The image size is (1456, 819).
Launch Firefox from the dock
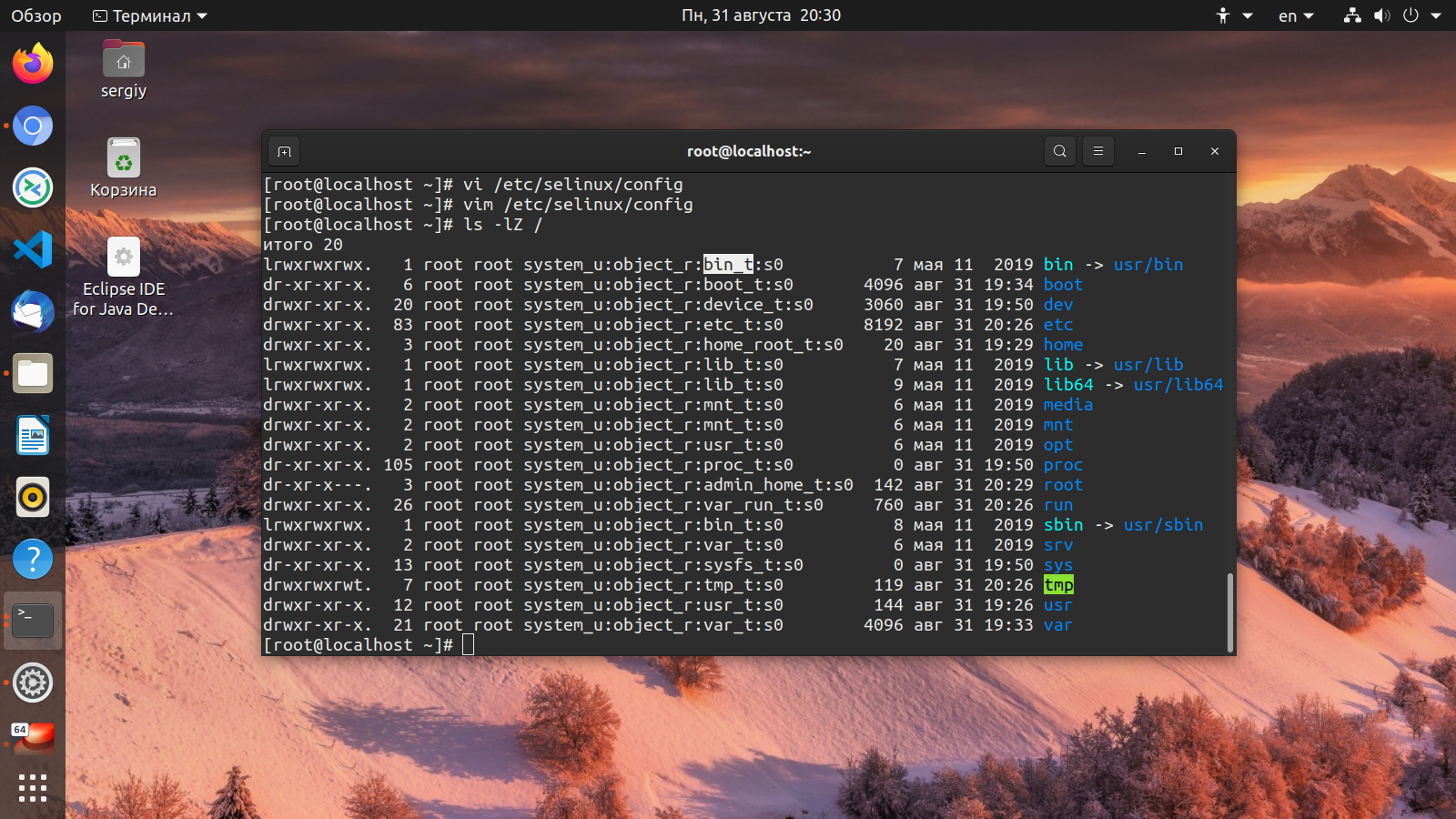[x=33, y=64]
